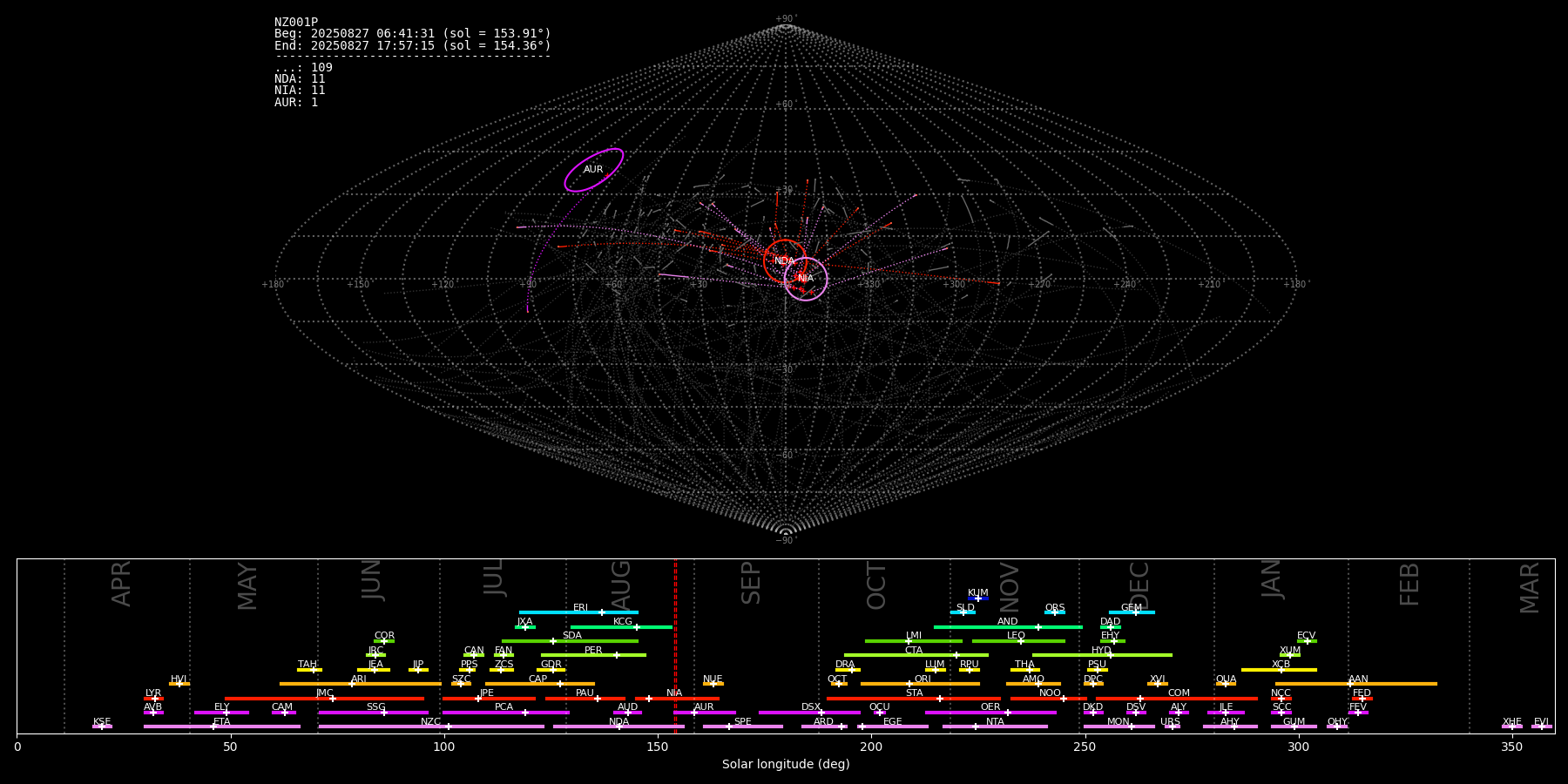Click the HYD shower label in the timeline
Screen dimensions: 1568x784
(1102, 651)
